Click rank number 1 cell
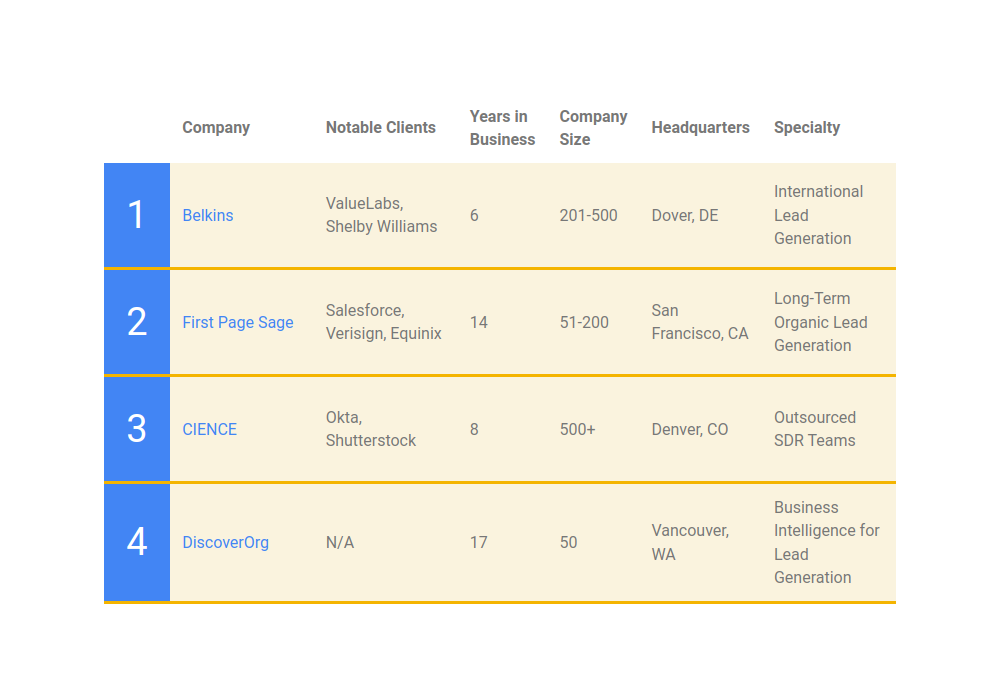The height and width of the screenshot is (700, 990). (137, 215)
